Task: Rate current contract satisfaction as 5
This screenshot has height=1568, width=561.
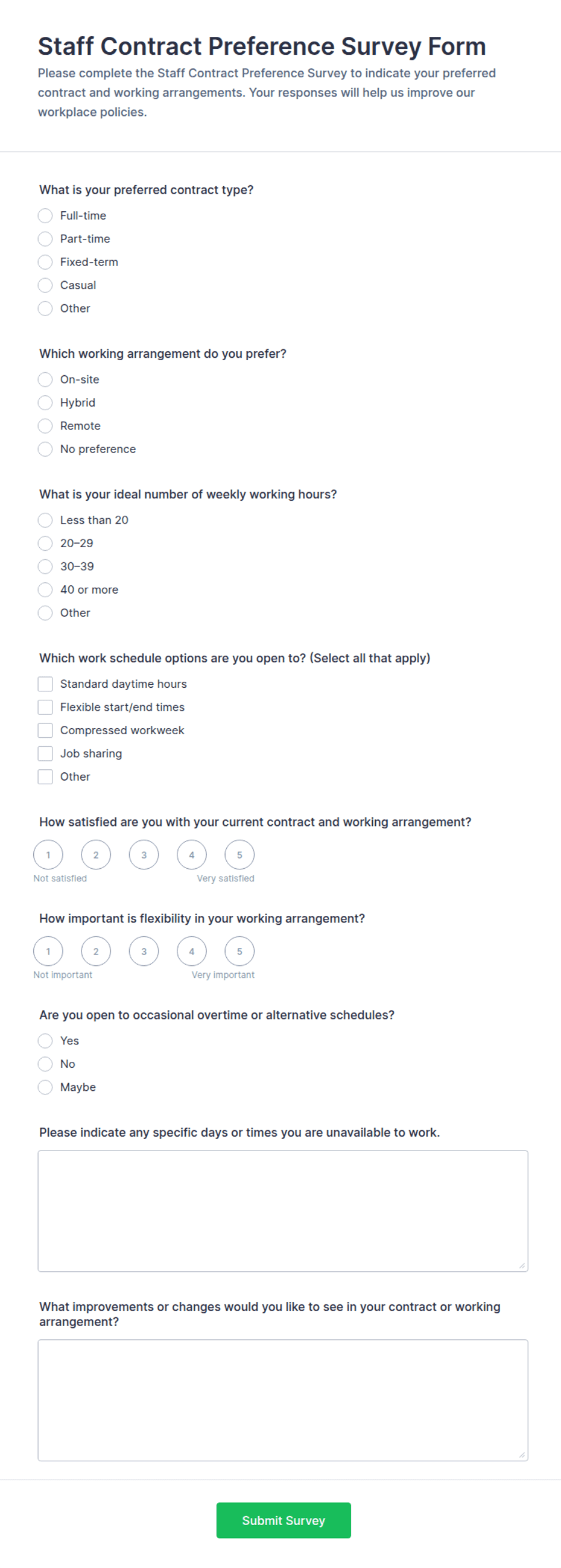Action: click(x=239, y=855)
